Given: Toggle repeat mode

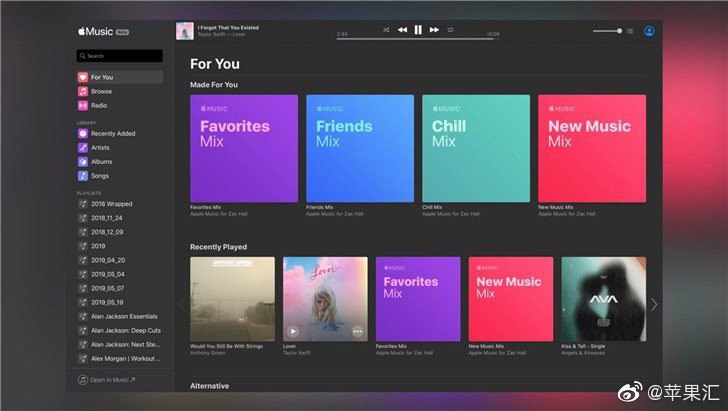Looking at the screenshot, I should click(x=450, y=30).
